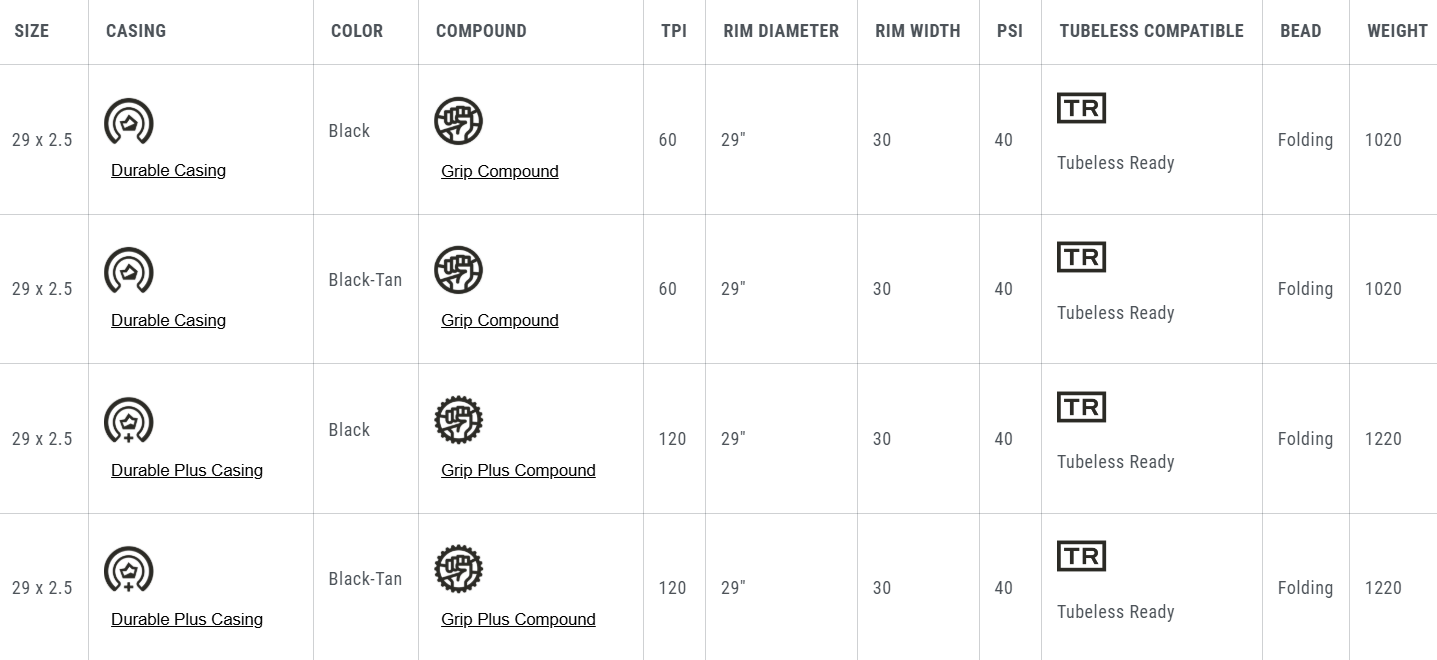Viewport: 1437px width, 660px height.
Task: Click the Durable Casing icon in first row
Action: click(129, 122)
